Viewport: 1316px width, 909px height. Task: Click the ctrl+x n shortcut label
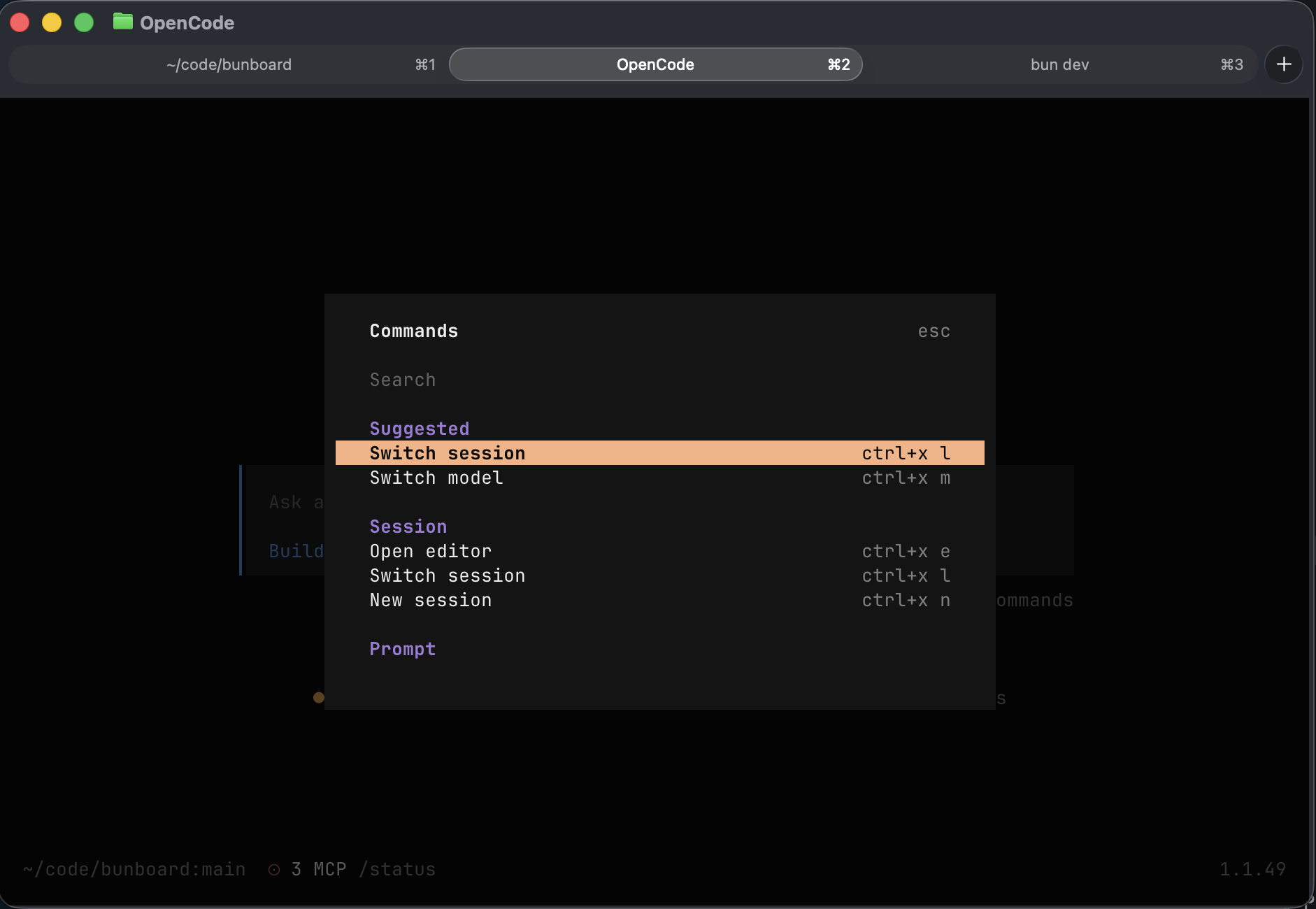pyautogui.click(x=906, y=600)
